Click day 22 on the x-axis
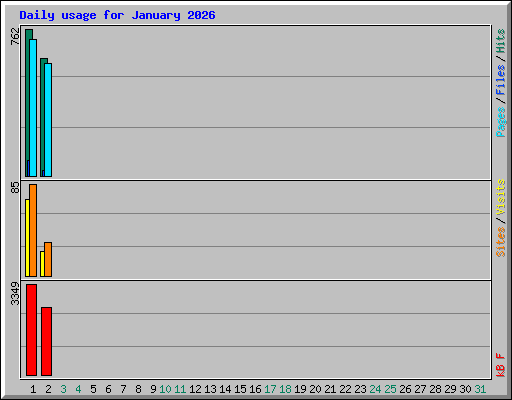Screen dimensions: 512x400 pos(345,389)
